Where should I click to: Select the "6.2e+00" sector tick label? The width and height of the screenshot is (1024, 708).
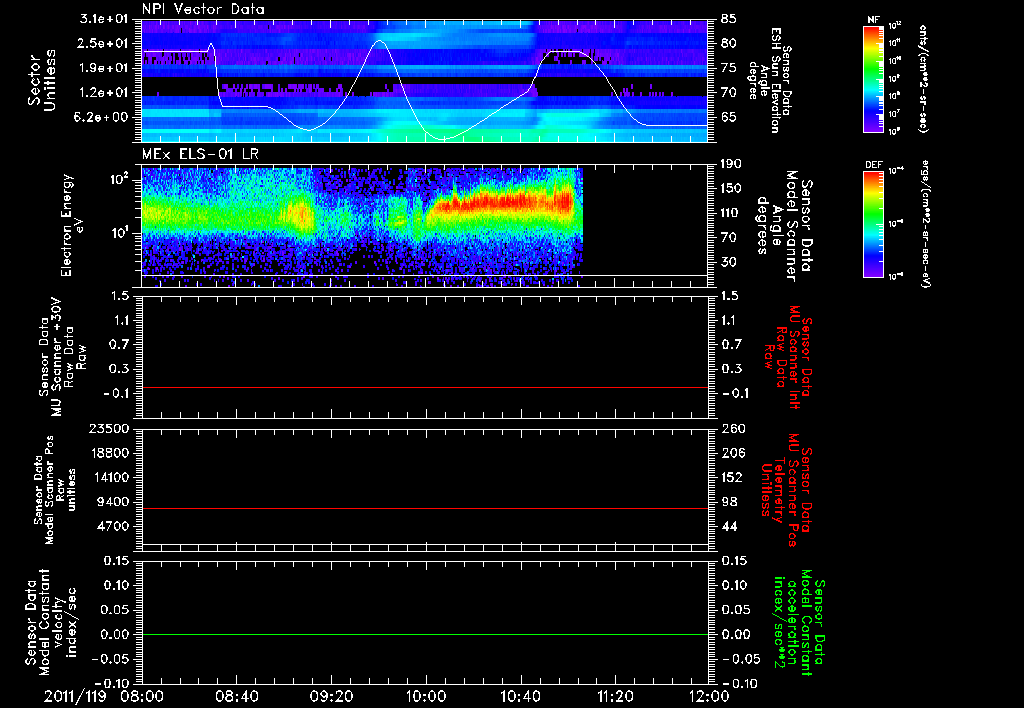click(103, 118)
